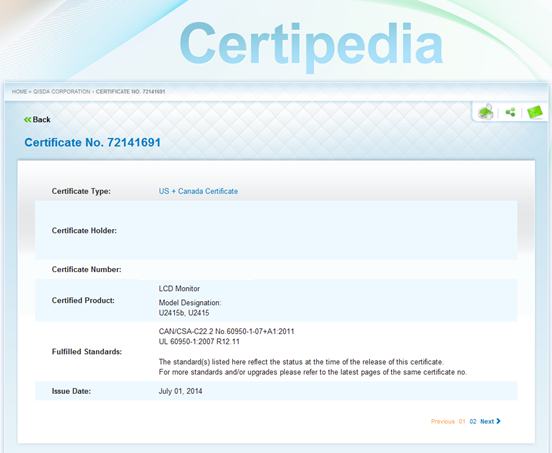Viewport: 552px width, 453px height.
Task: Select 'UL 60950-1:2007 R12.11' standard text
Action: [x=199, y=341]
